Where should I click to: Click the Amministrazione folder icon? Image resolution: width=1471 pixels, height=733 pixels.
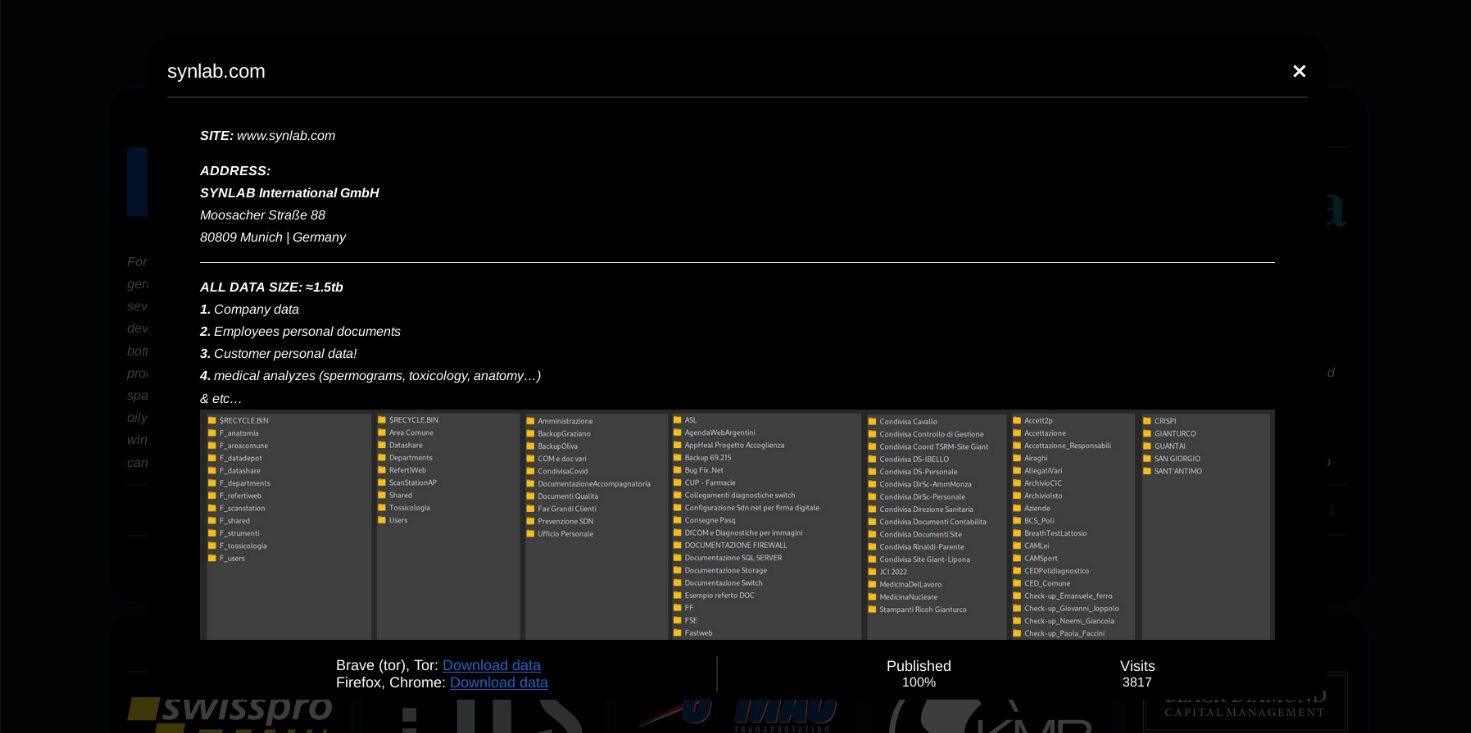[530, 421]
